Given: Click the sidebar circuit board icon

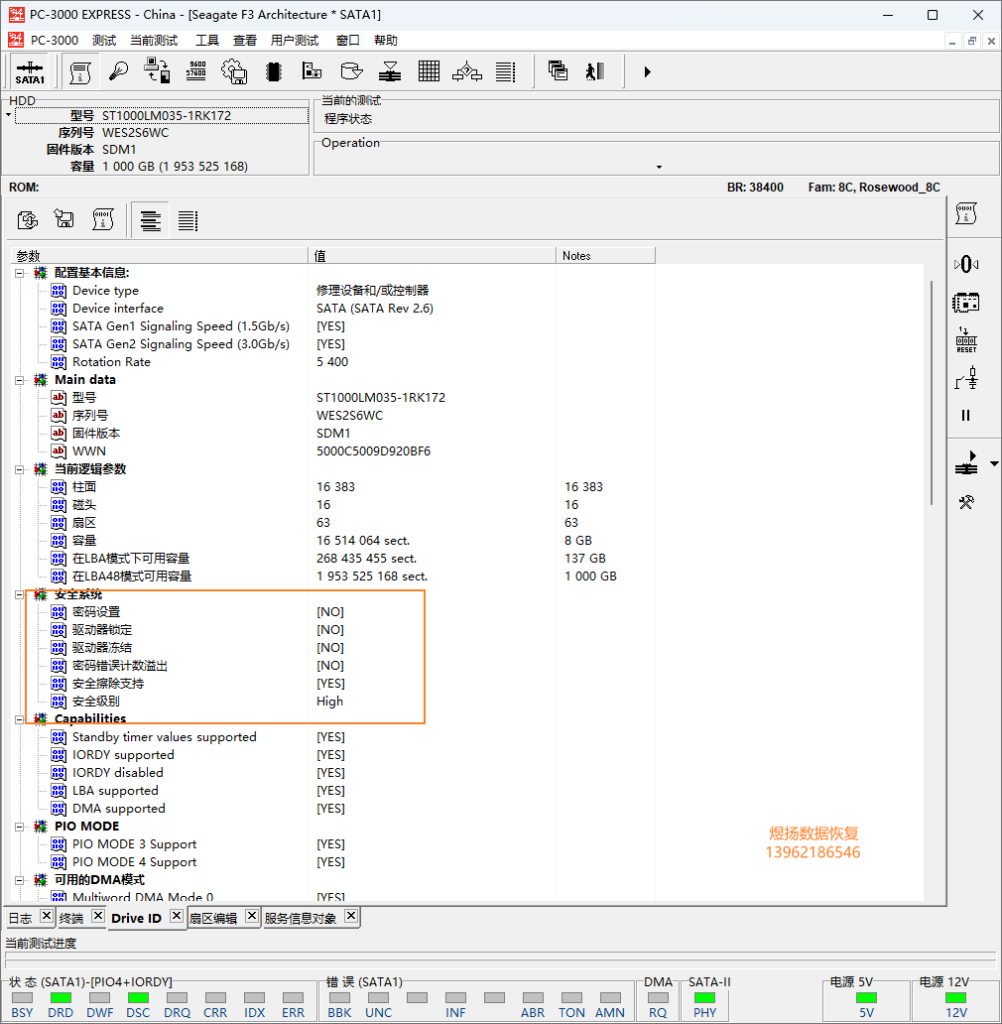Looking at the screenshot, I should 966,302.
